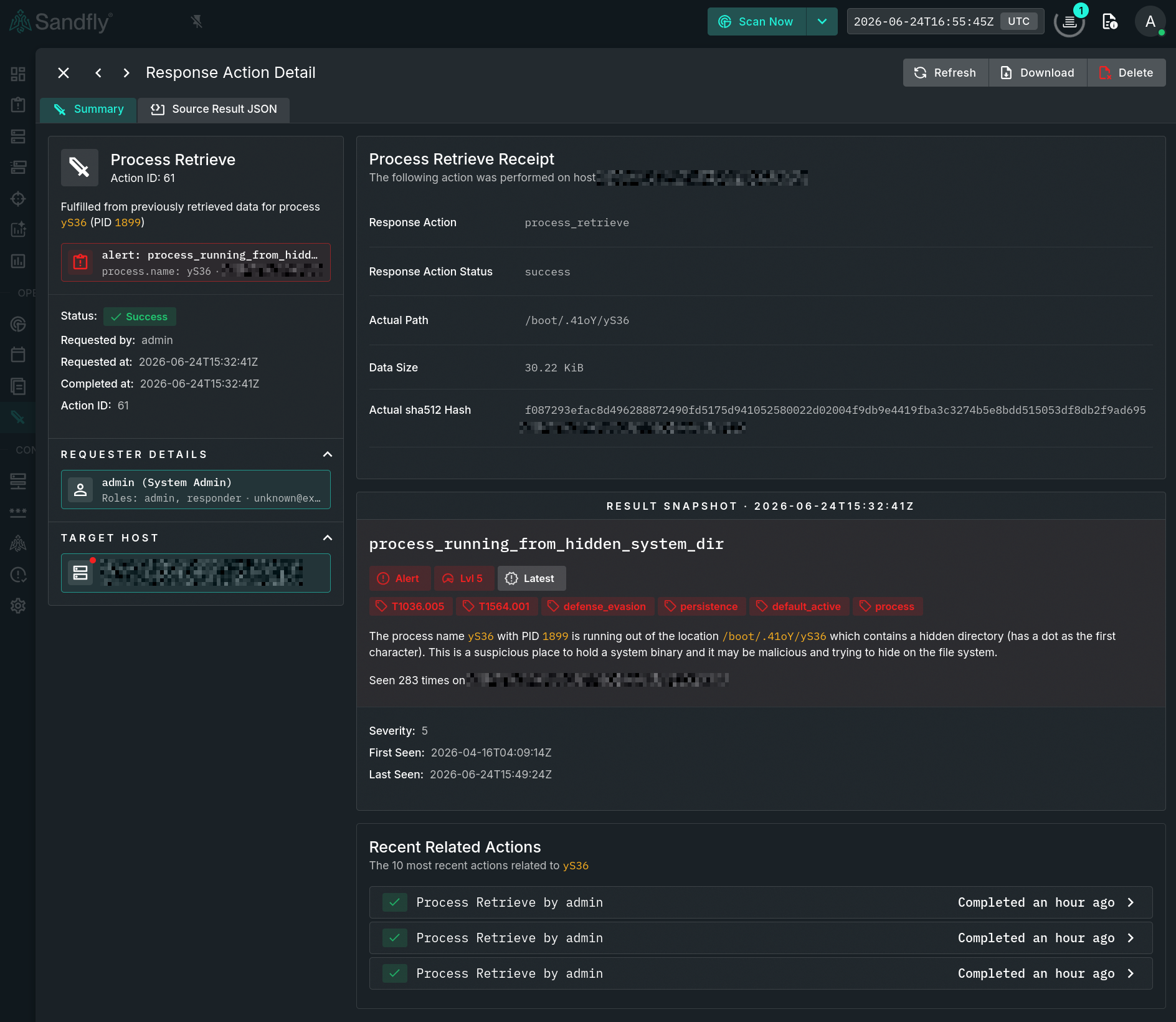Screen dimensions: 1176x1022
Task: Open the server configuration sidebar icon
Action: (18, 480)
